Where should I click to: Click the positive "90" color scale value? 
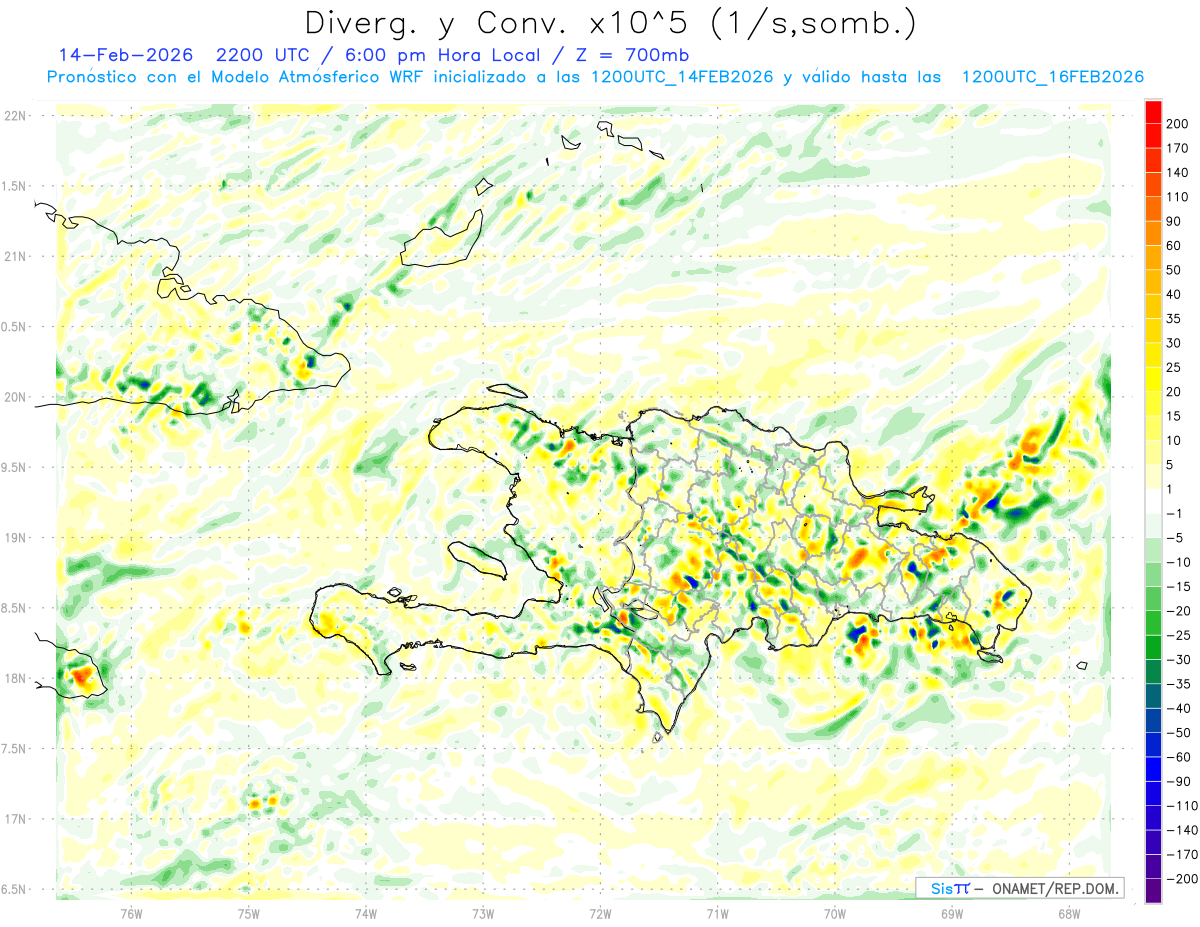pyautogui.click(x=1174, y=221)
